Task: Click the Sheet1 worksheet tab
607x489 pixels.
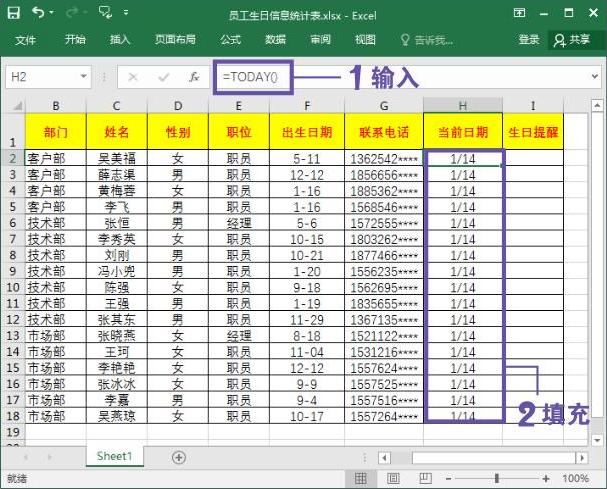Action: pos(114,456)
